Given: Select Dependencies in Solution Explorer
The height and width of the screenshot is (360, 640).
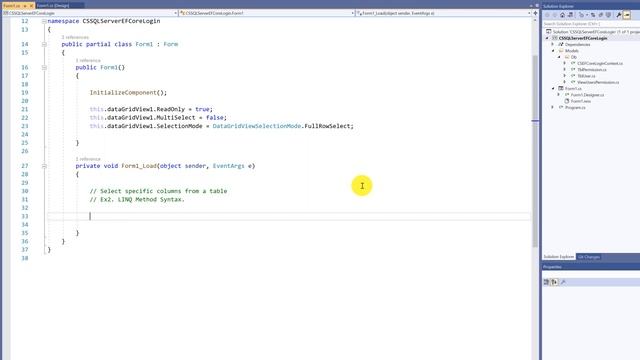Looking at the screenshot, I should pyautogui.click(x=578, y=44).
